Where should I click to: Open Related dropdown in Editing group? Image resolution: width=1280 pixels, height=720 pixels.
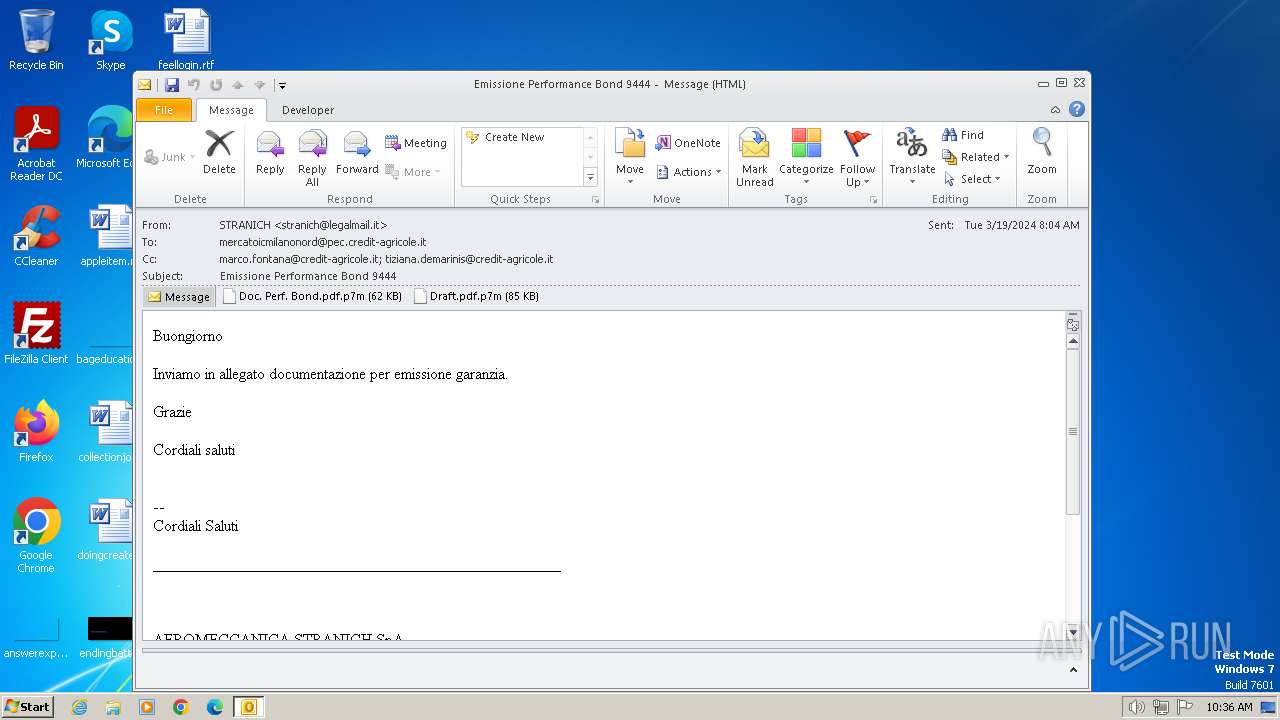point(975,157)
